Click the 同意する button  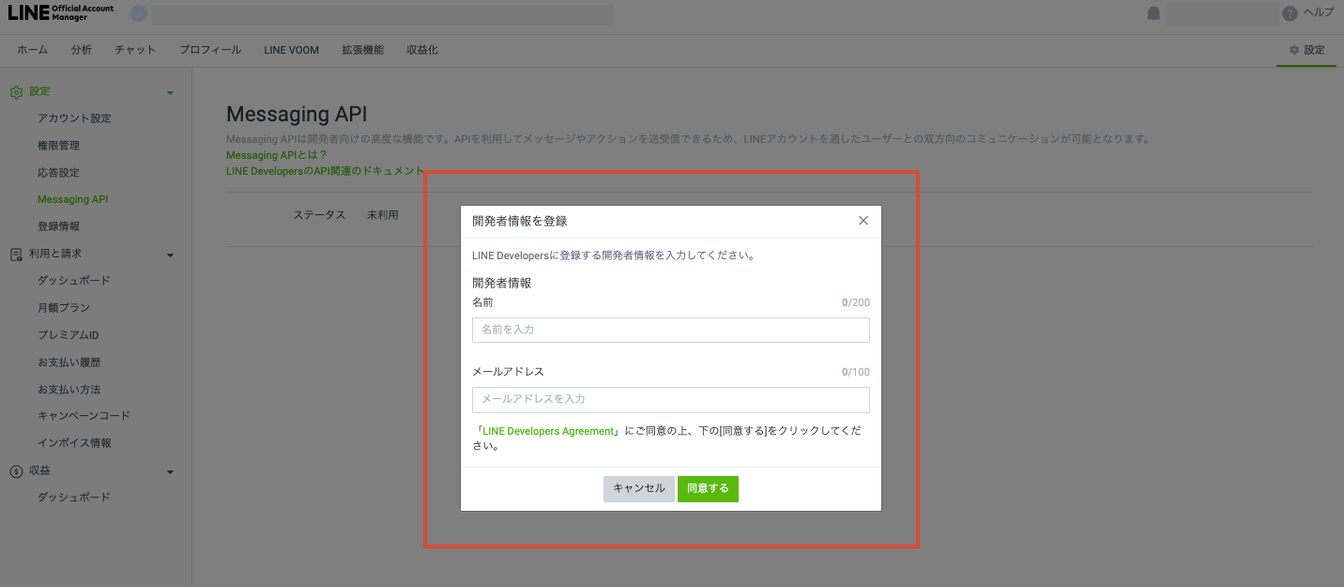[x=708, y=489]
